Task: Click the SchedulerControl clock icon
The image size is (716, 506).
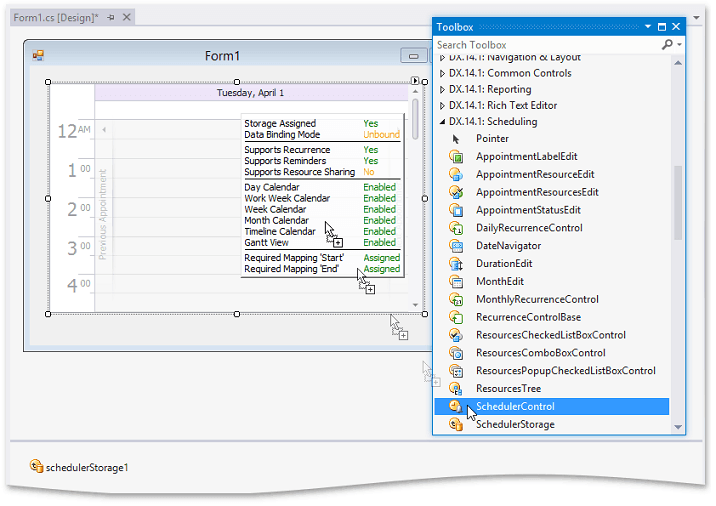Action: (x=455, y=406)
